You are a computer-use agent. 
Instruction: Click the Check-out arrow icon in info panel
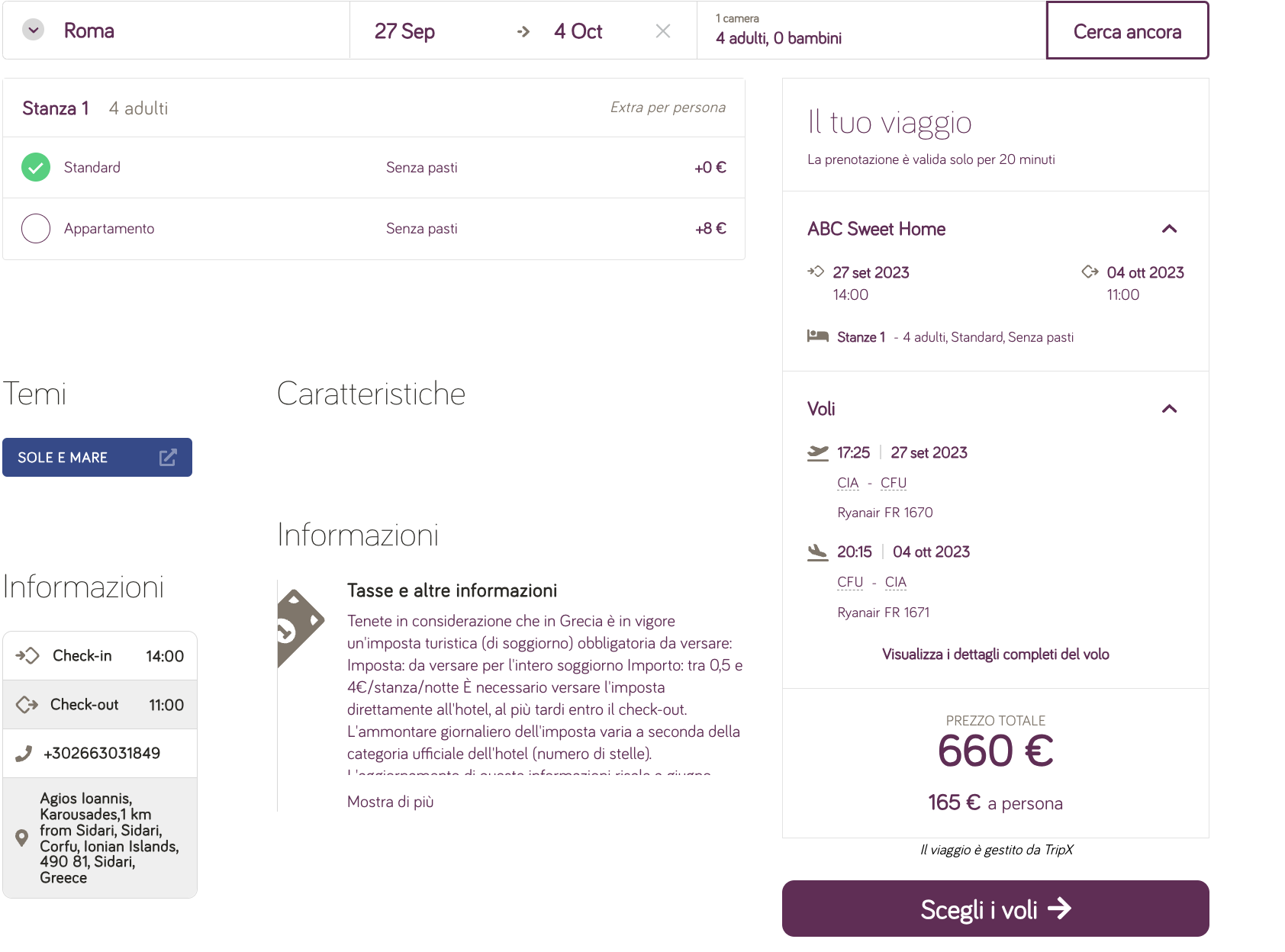click(27, 705)
